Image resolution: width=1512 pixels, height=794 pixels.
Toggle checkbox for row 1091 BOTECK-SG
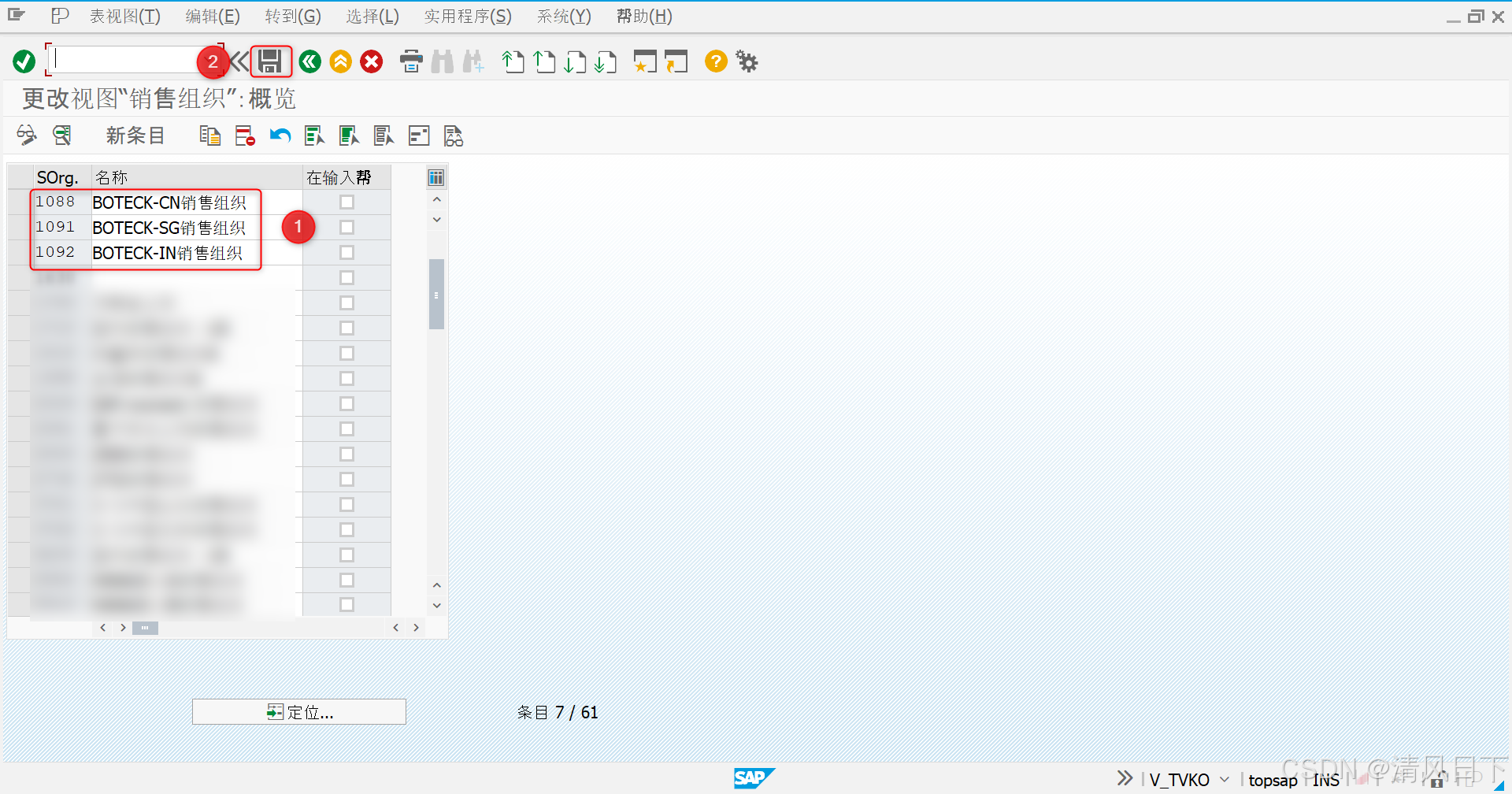pyautogui.click(x=346, y=228)
